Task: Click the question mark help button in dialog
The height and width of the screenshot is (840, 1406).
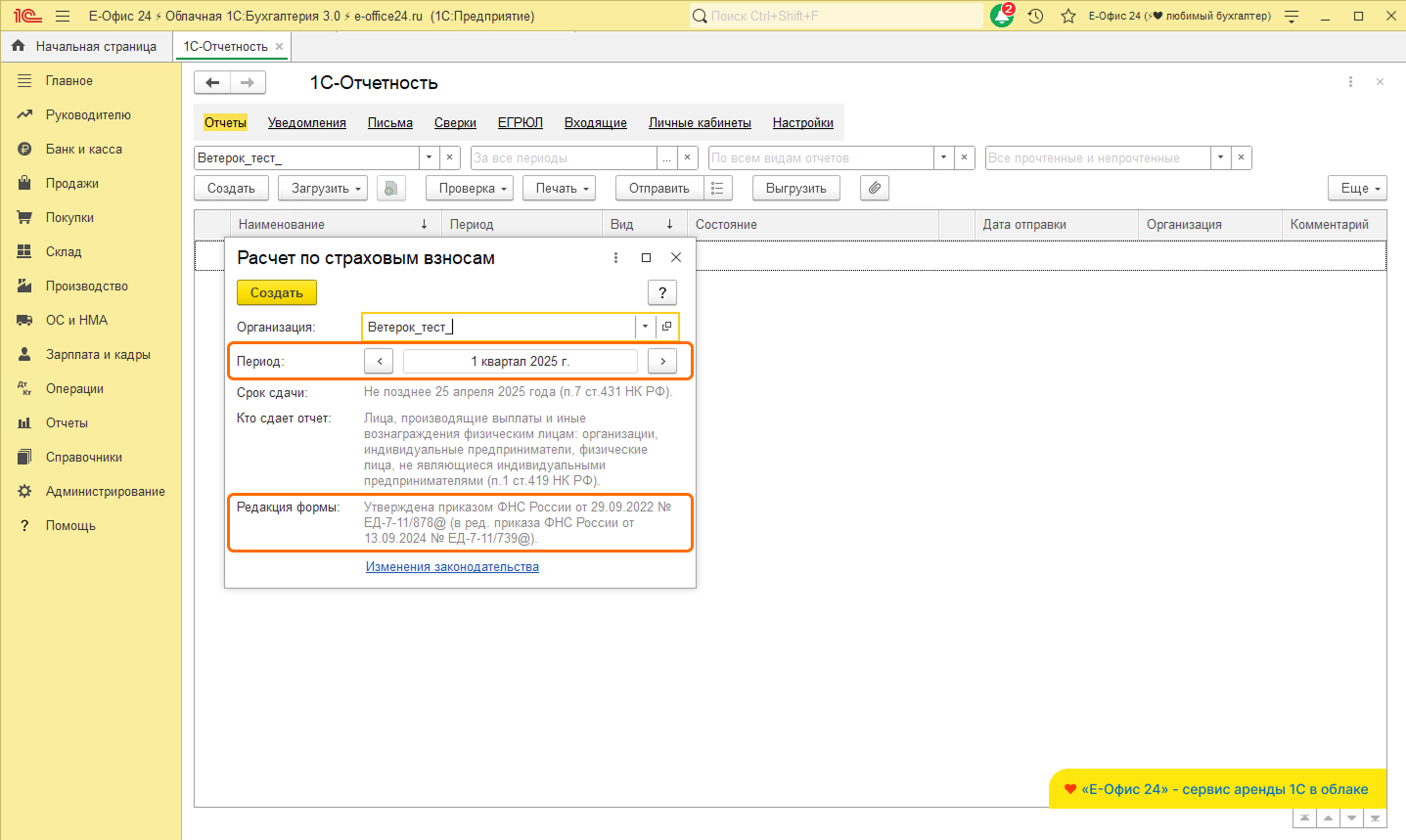Action: [662, 292]
